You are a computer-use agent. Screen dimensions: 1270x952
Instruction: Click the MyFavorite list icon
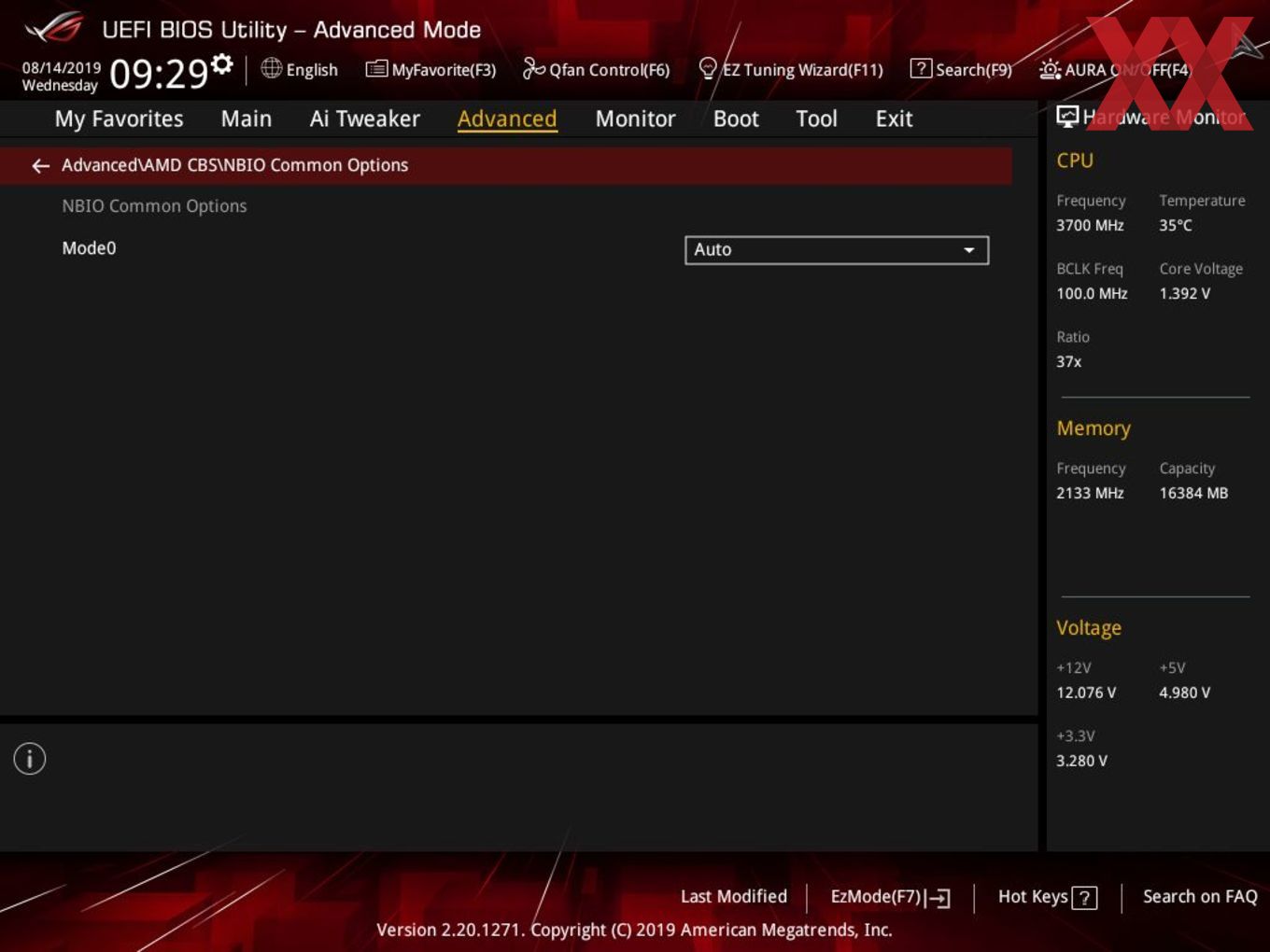pyautogui.click(x=376, y=69)
